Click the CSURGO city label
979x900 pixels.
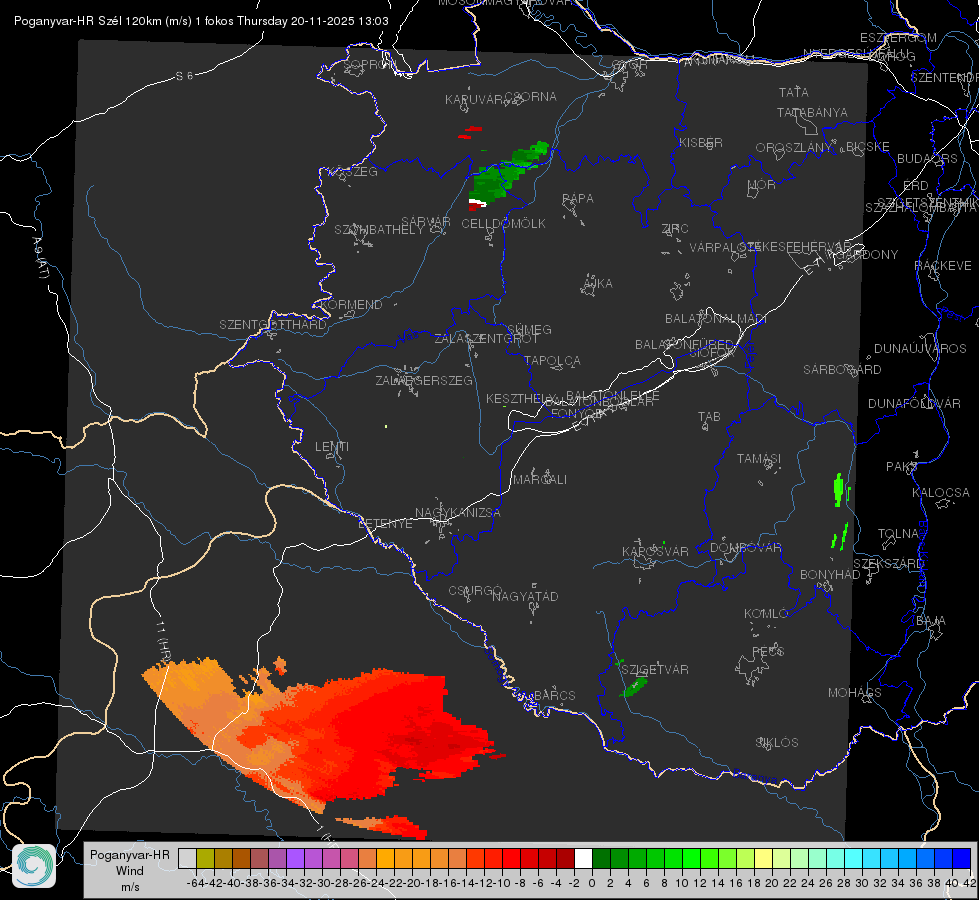click(476, 591)
